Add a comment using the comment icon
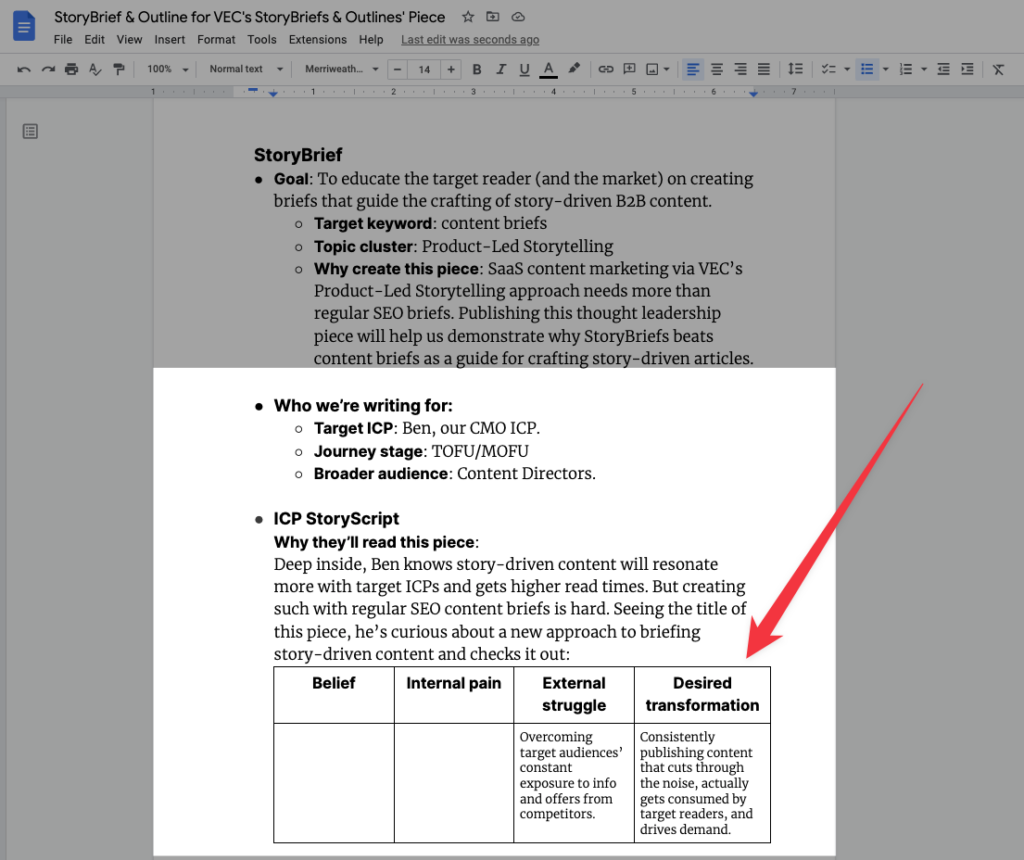 click(629, 69)
